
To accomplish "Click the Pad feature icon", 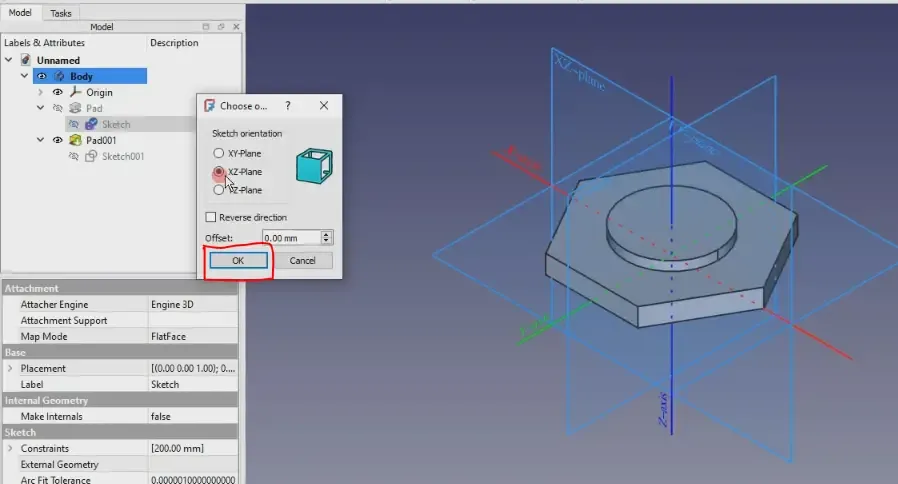I will 75,108.
